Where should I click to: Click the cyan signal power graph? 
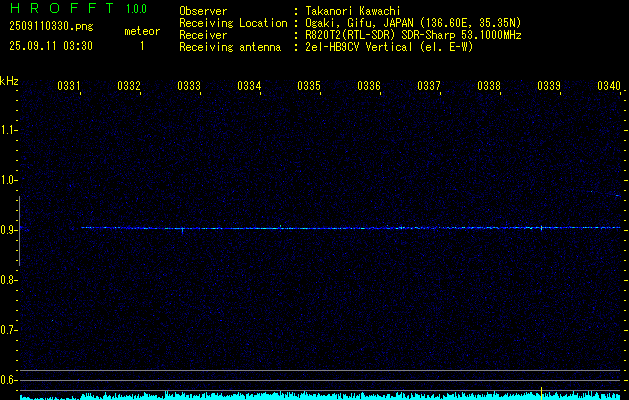click(320, 396)
